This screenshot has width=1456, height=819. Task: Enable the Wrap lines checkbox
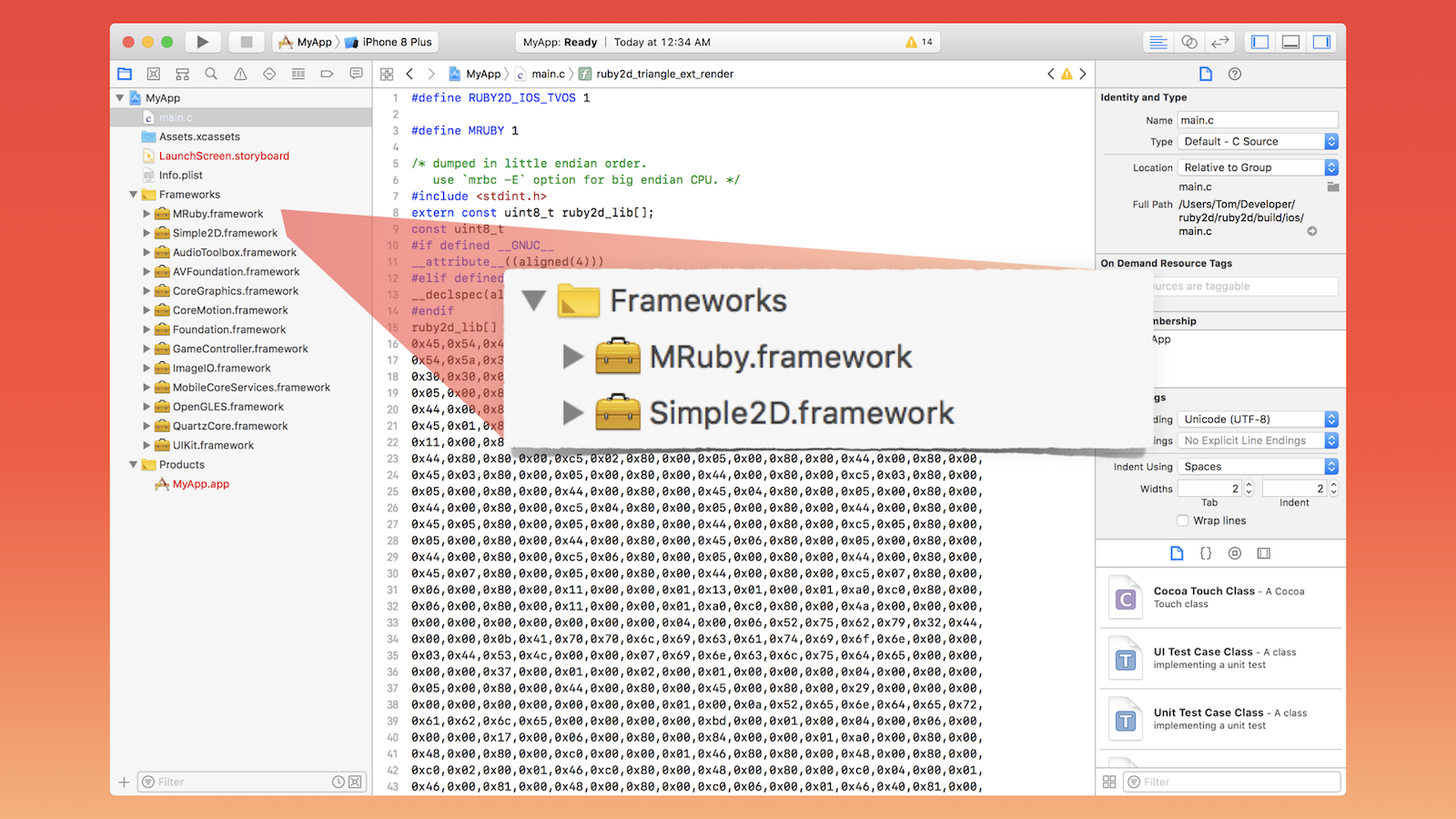pyautogui.click(x=1182, y=521)
